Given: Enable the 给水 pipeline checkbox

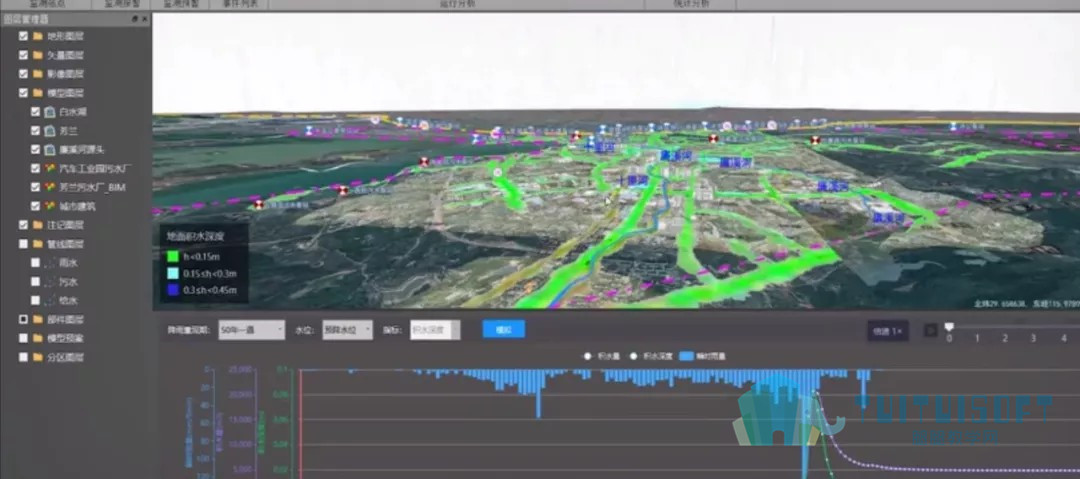Looking at the screenshot, I should point(35,300).
